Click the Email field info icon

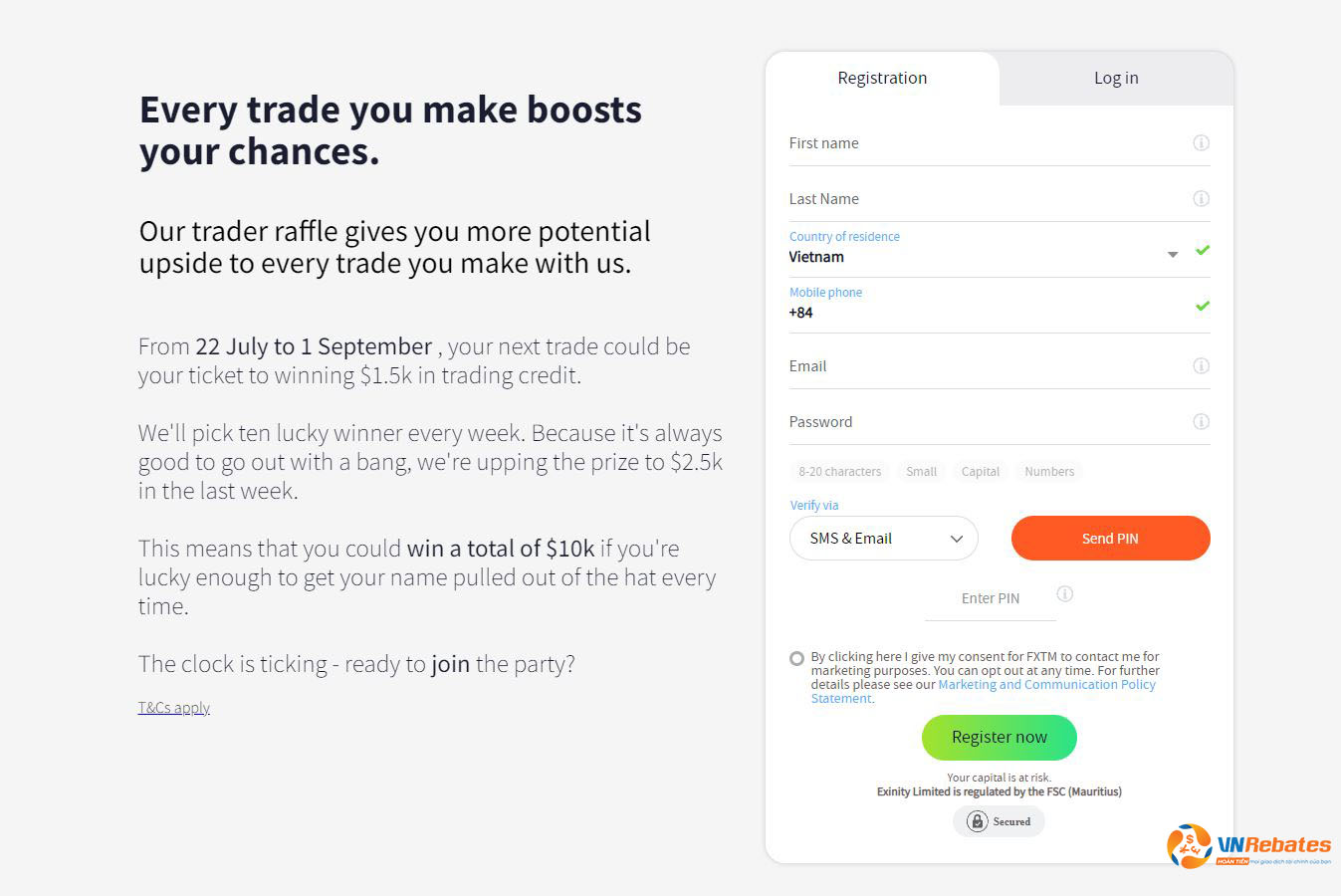1201,365
